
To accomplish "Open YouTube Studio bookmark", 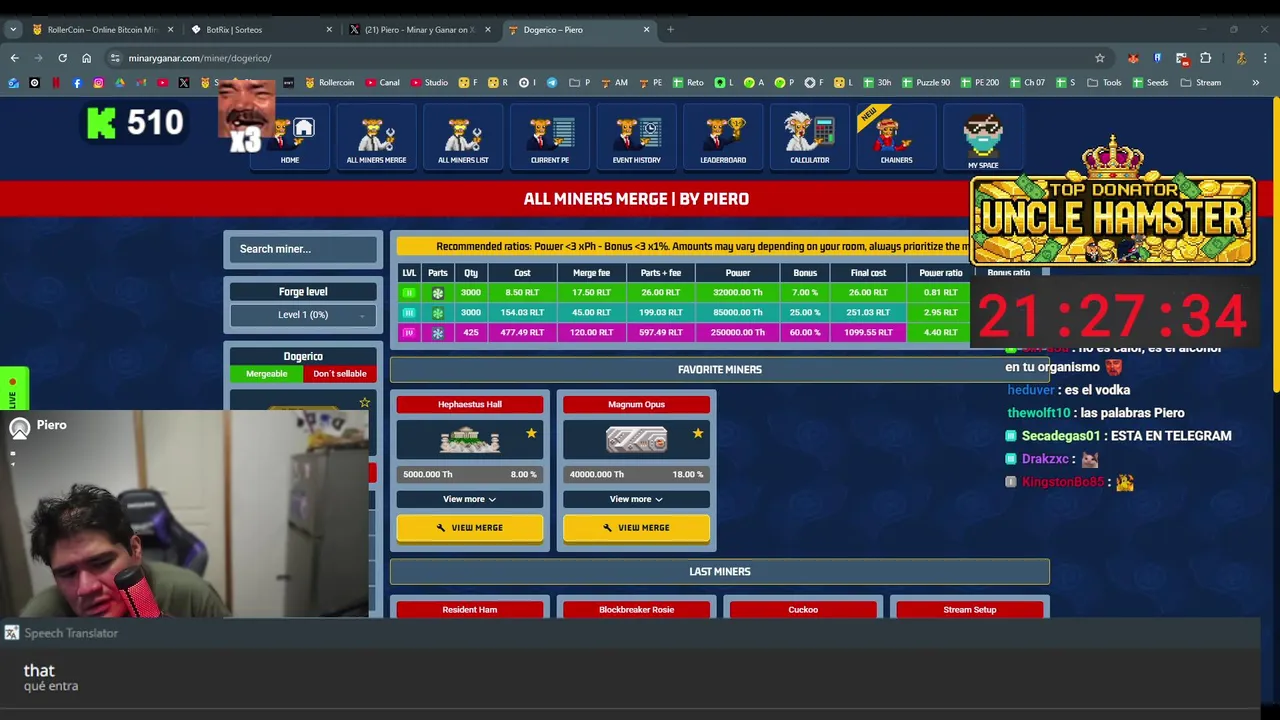I will [x=429, y=83].
